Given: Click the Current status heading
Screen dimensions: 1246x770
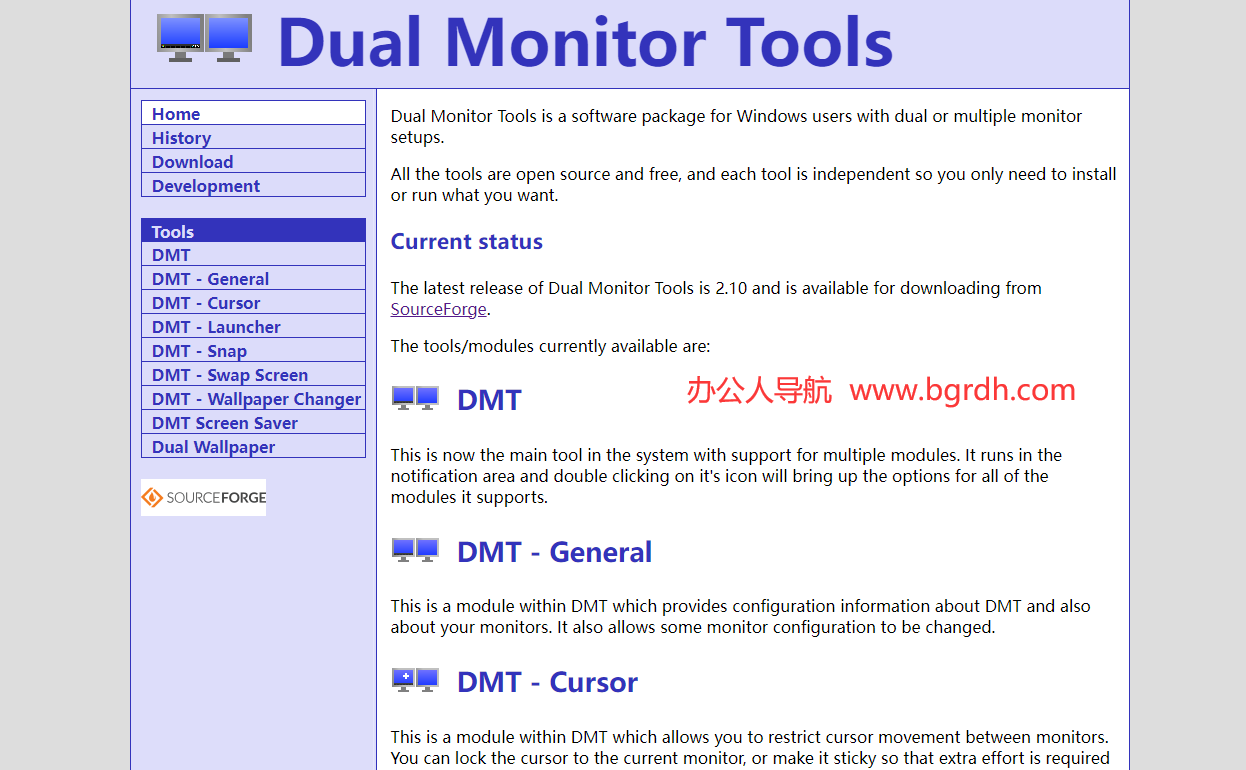Looking at the screenshot, I should coord(467,241).
